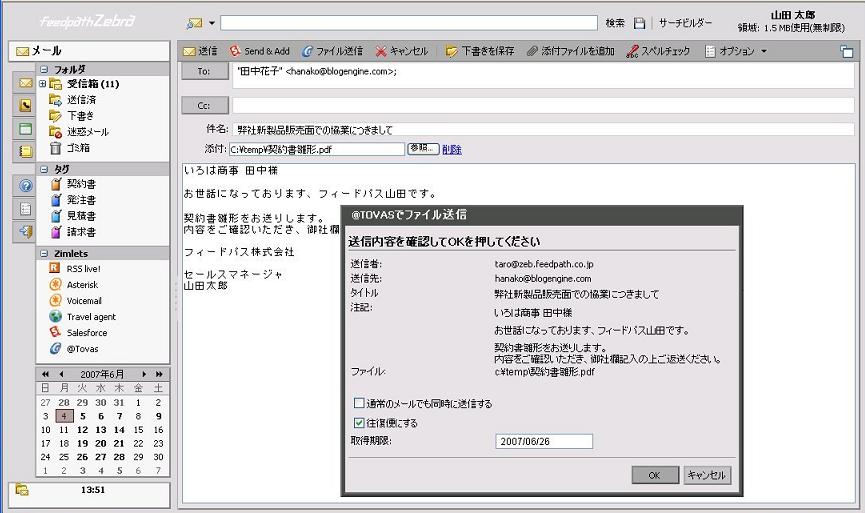
Task: Click the Cc: button
Action: tap(204, 105)
